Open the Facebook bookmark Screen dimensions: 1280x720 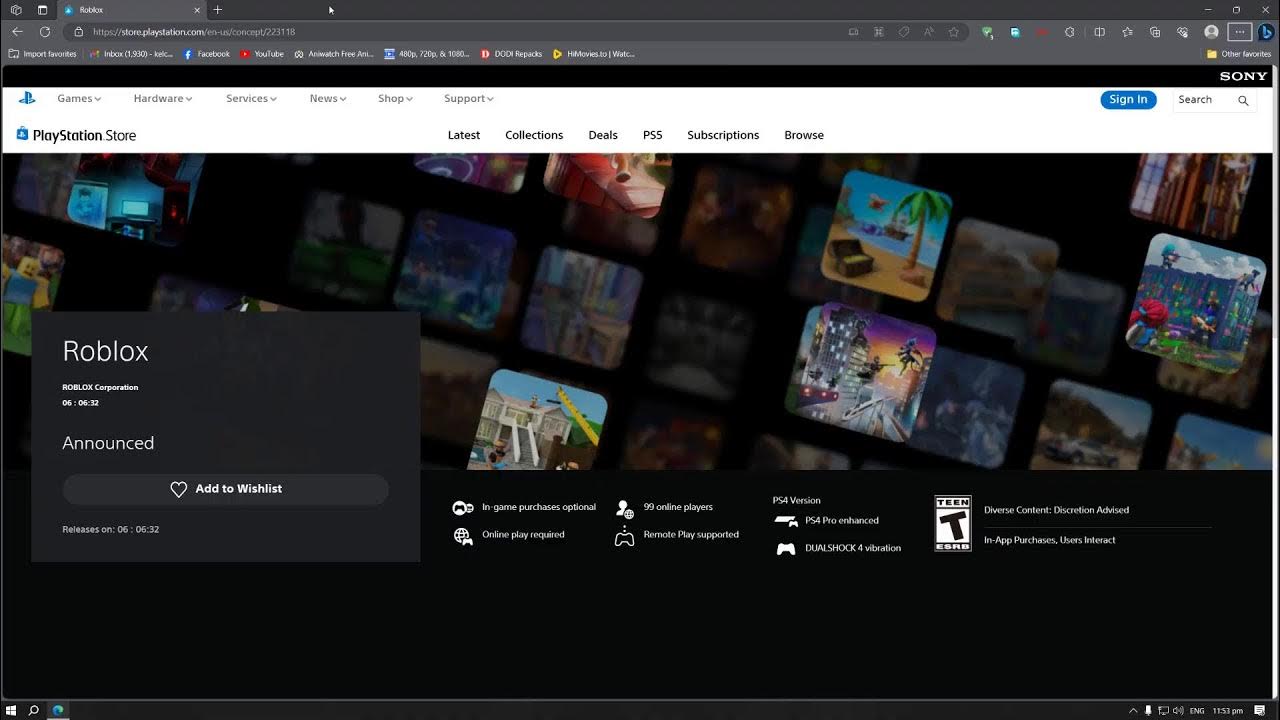207,54
